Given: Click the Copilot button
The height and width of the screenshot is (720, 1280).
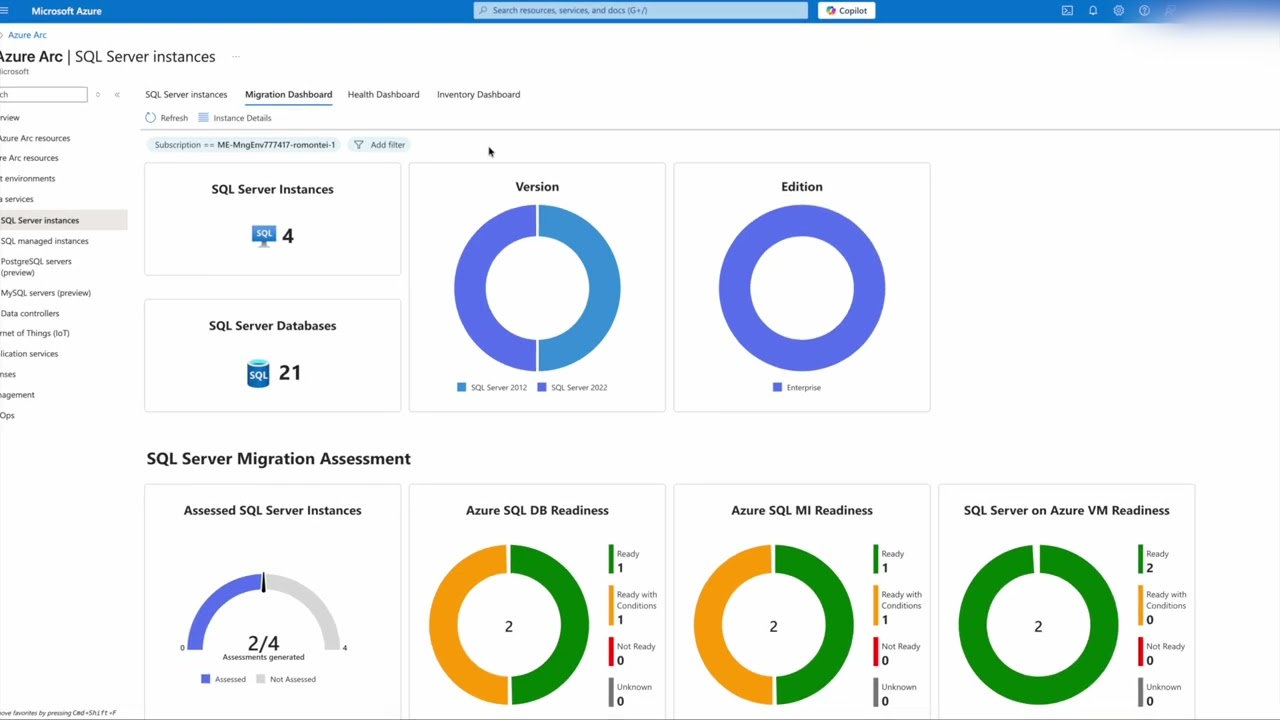Looking at the screenshot, I should pyautogui.click(x=847, y=10).
